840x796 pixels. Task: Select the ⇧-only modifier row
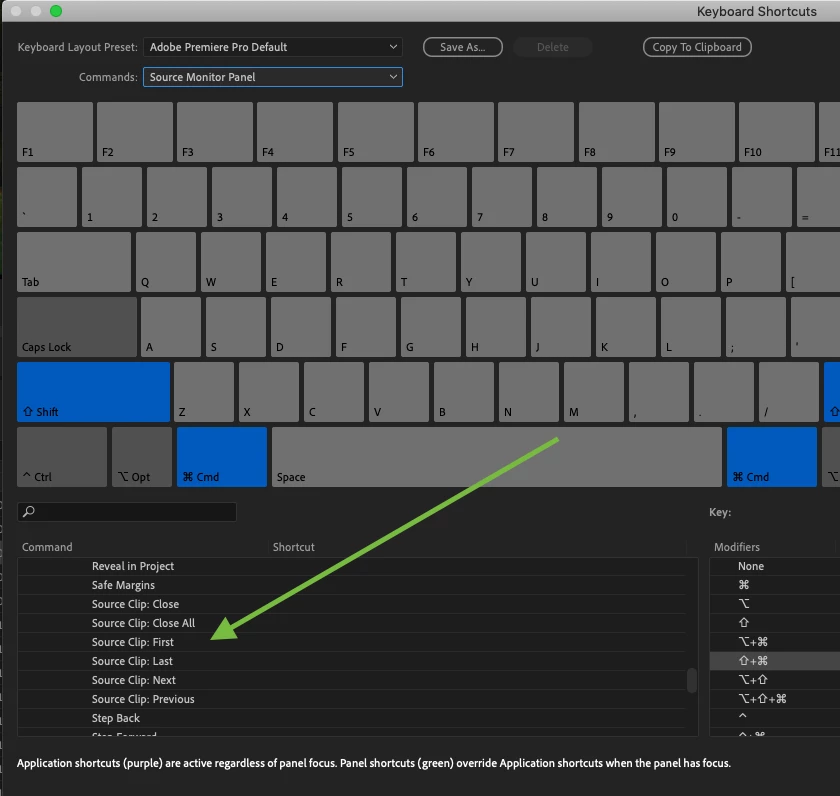point(775,623)
